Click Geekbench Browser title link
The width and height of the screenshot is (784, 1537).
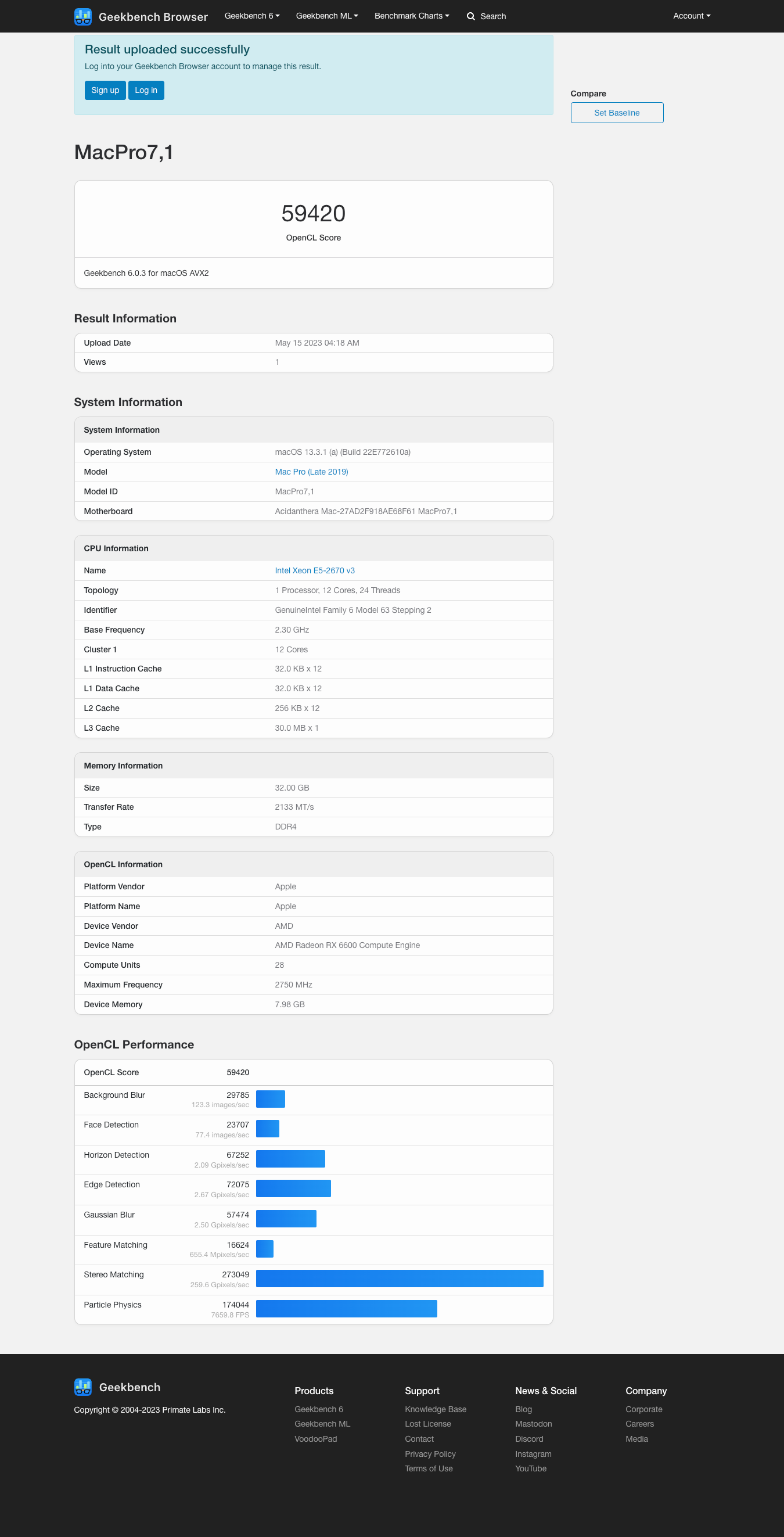(x=153, y=17)
